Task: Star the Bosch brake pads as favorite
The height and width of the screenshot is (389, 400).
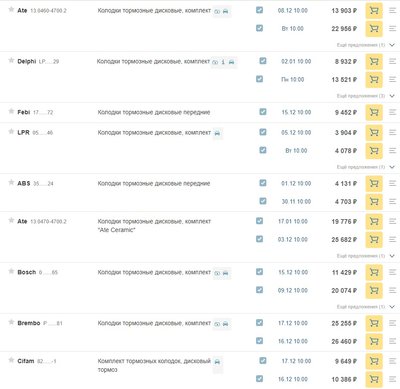Action: click(x=11, y=271)
